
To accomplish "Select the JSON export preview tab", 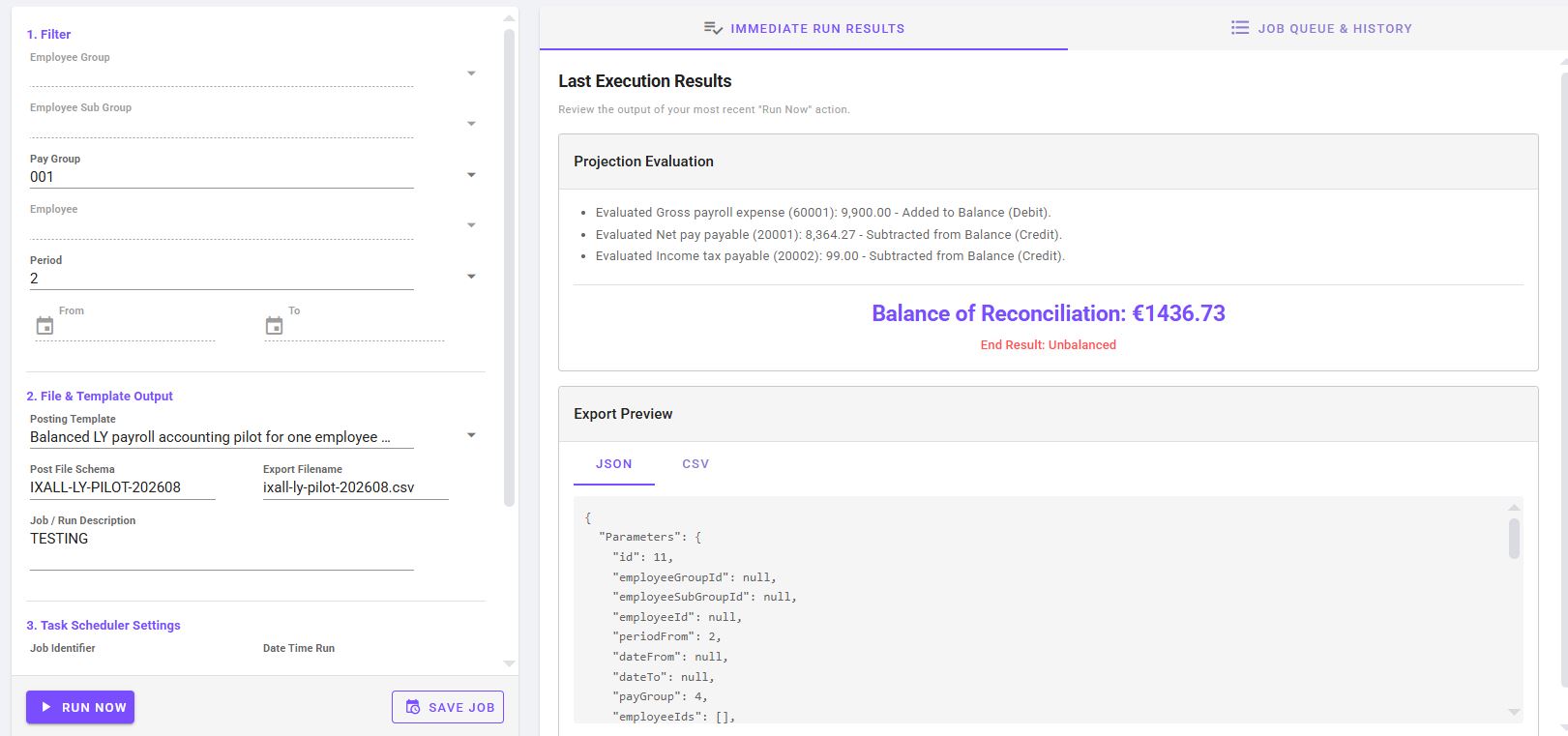I will [x=613, y=464].
